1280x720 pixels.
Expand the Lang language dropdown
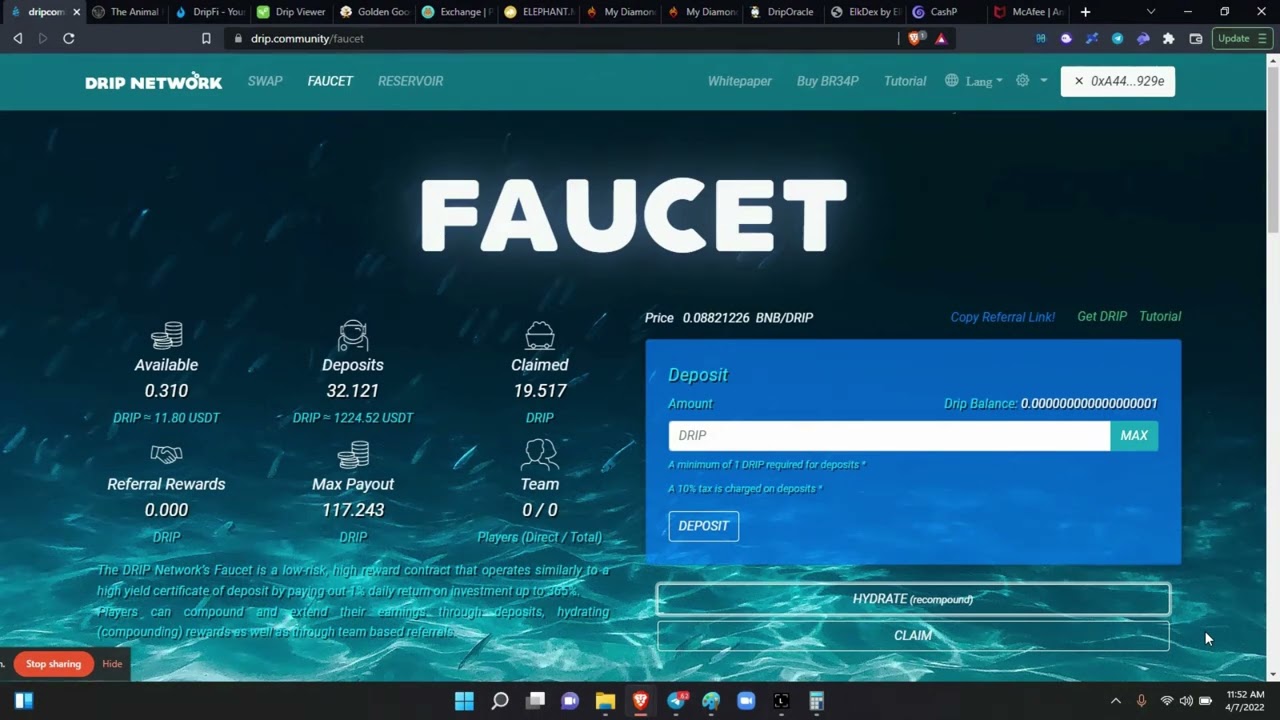984,81
